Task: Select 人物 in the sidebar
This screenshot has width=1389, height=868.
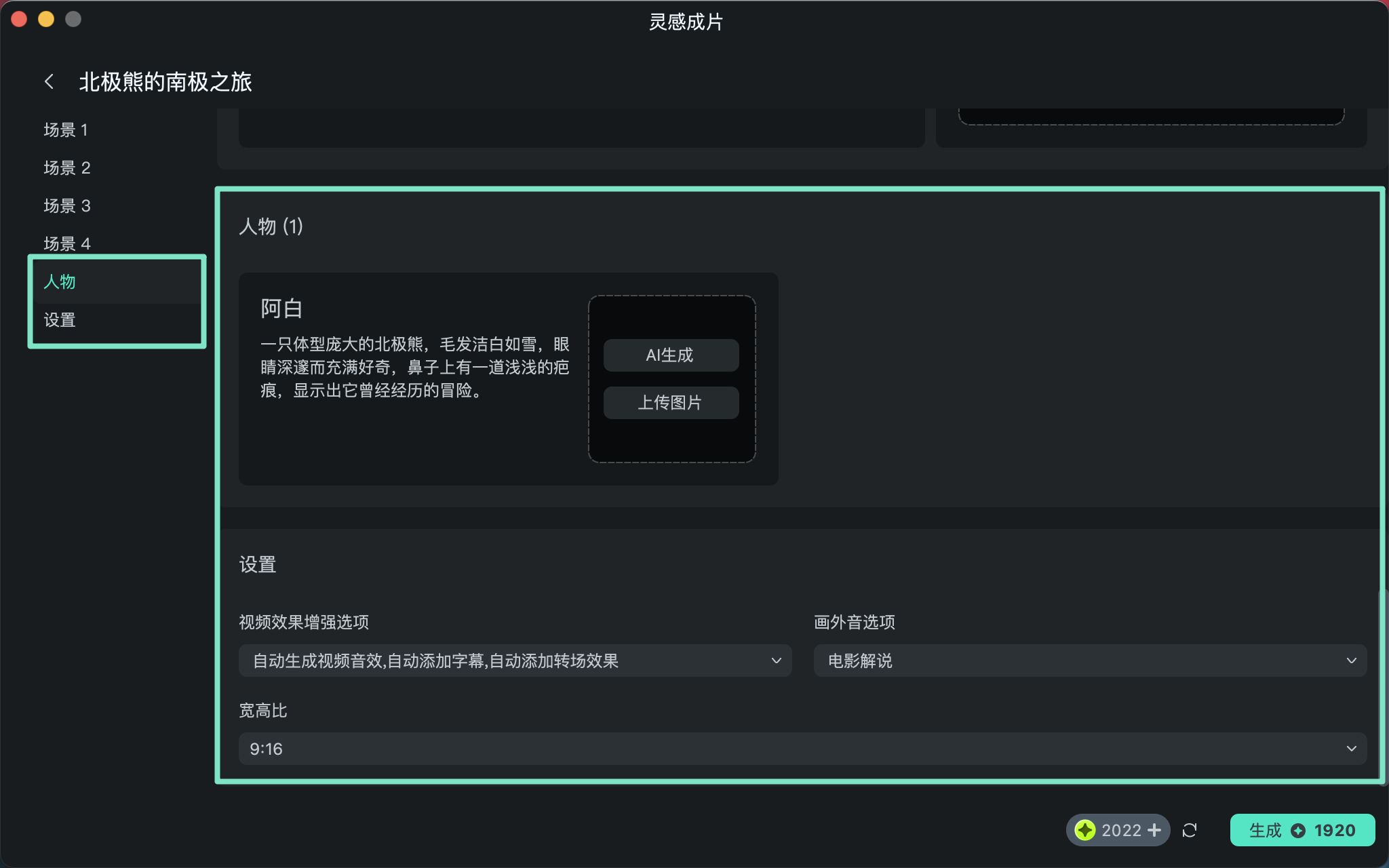Action: pyautogui.click(x=60, y=281)
